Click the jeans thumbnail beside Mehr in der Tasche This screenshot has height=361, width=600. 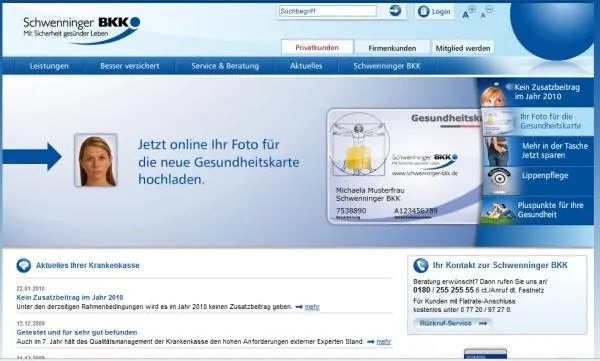click(x=497, y=152)
